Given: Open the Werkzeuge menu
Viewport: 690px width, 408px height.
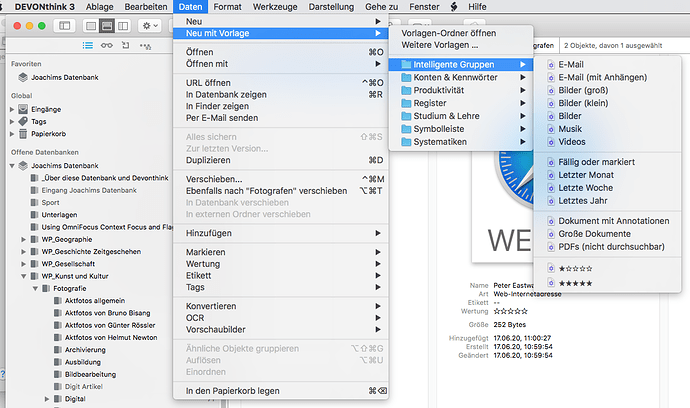Looking at the screenshot, I should (275, 7).
